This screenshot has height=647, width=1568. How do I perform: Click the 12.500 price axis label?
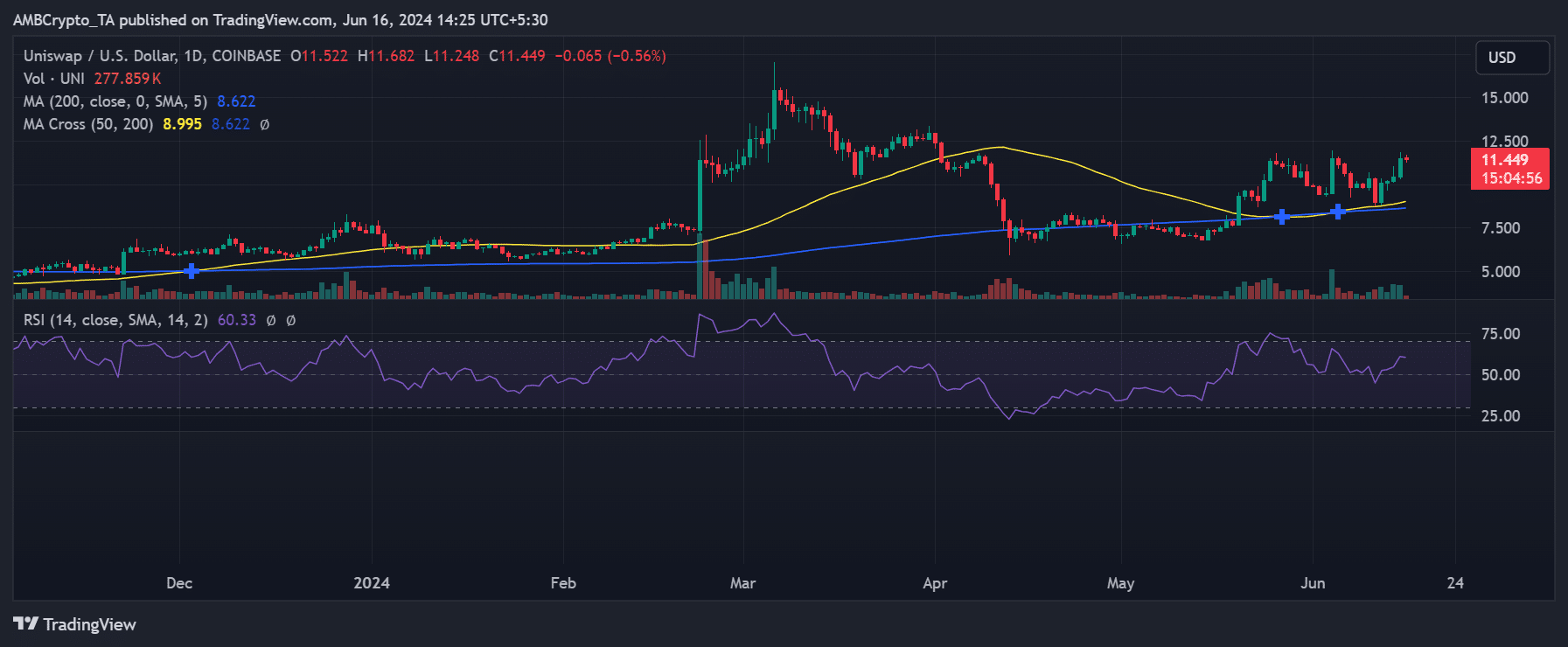click(1504, 141)
